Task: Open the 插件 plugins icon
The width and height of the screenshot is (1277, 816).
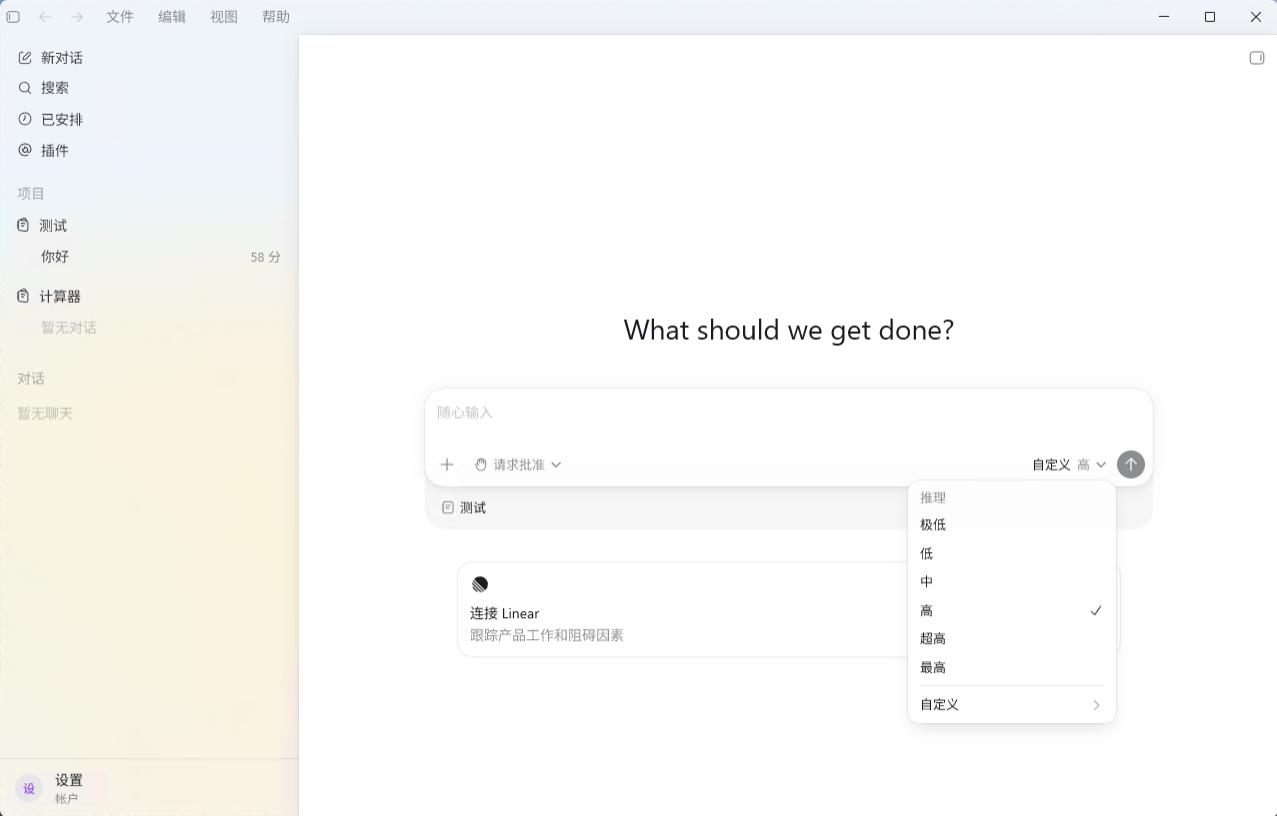Action: (x=25, y=150)
